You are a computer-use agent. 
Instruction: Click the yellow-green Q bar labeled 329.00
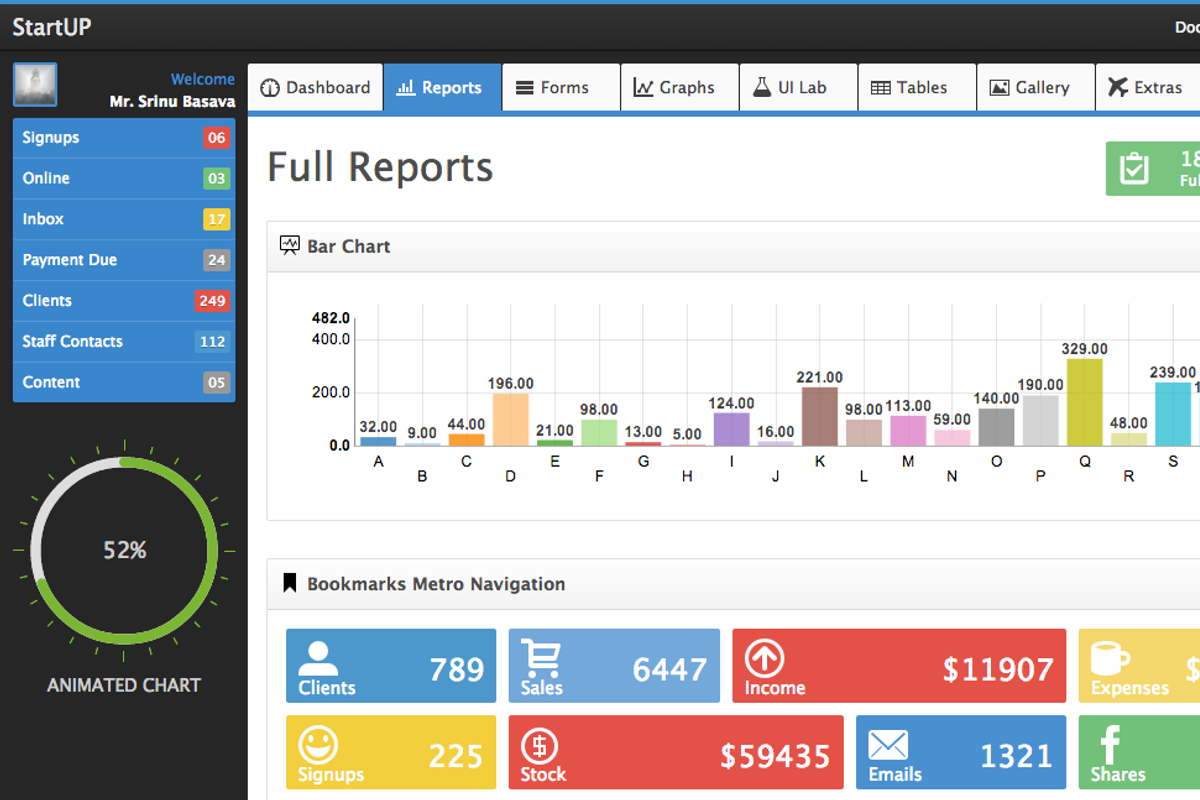1085,402
